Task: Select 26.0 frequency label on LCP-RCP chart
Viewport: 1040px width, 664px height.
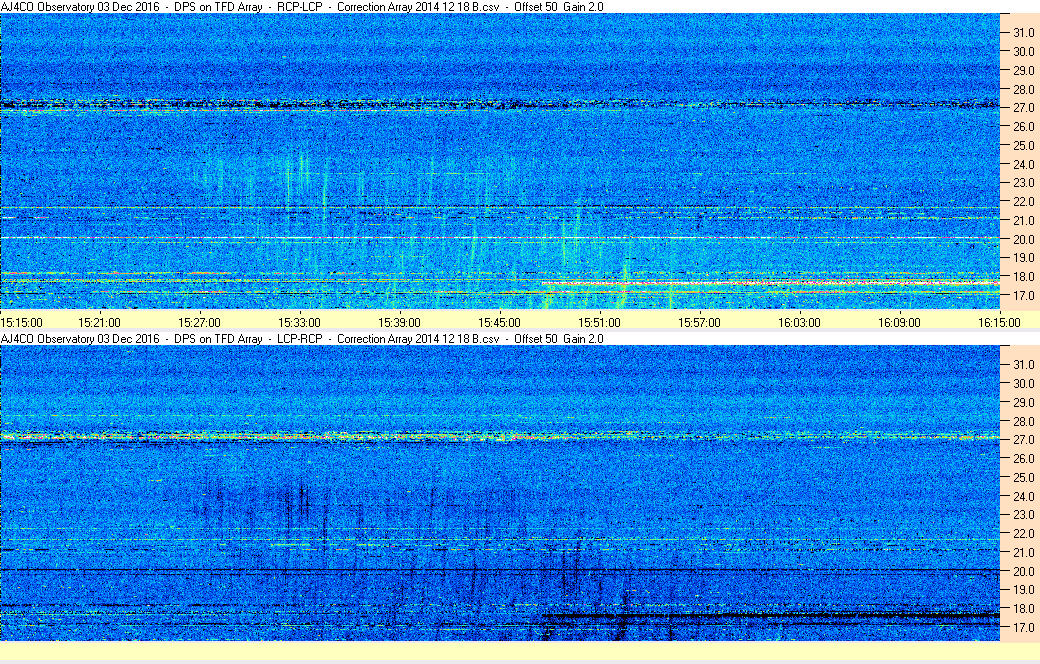Action: pyautogui.click(x=1023, y=458)
